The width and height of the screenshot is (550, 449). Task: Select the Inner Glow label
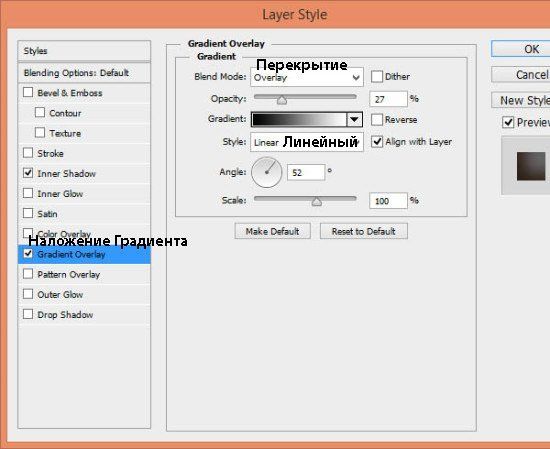(60, 194)
